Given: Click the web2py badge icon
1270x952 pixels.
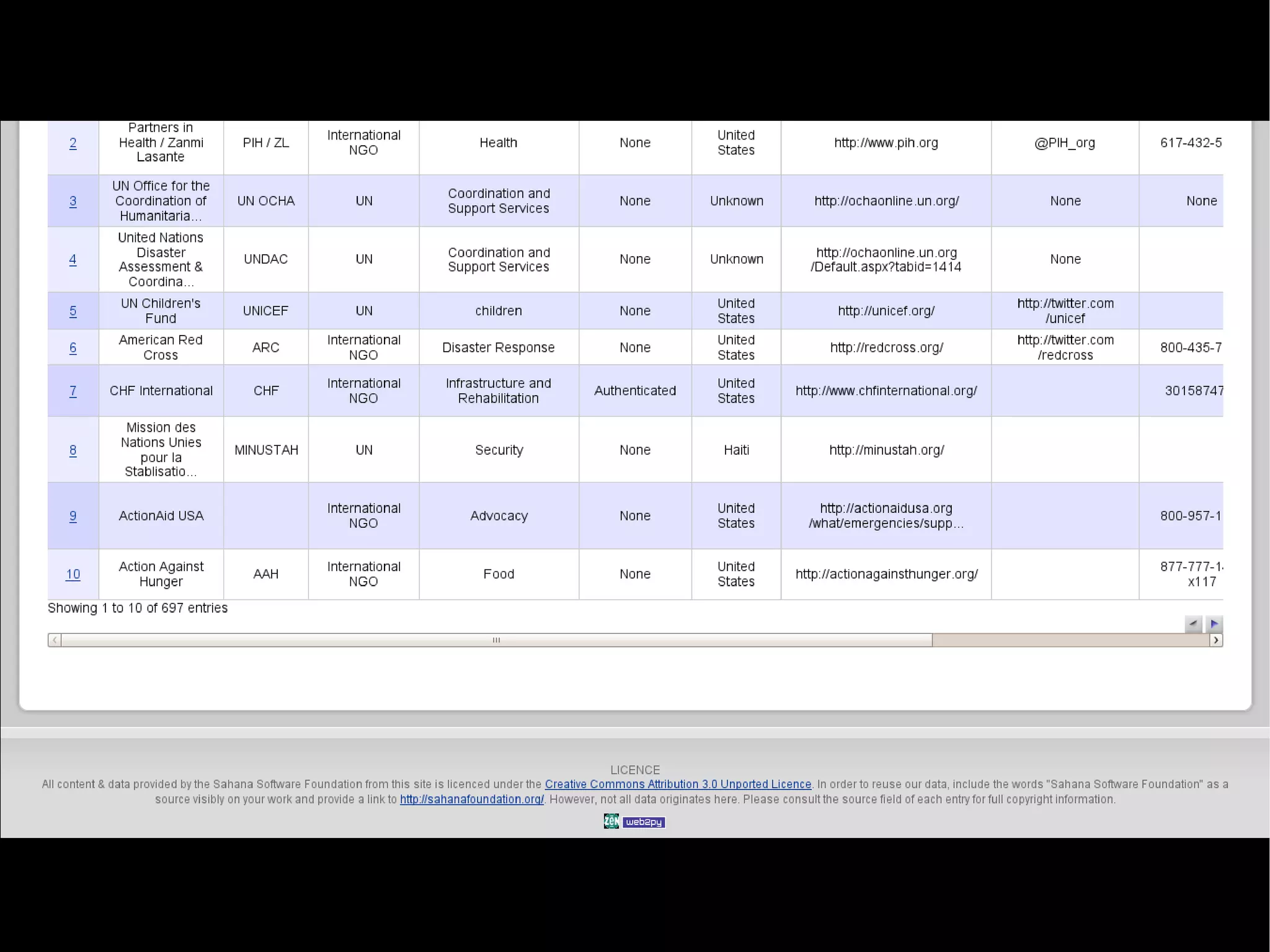Looking at the screenshot, I should tap(644, 822).
